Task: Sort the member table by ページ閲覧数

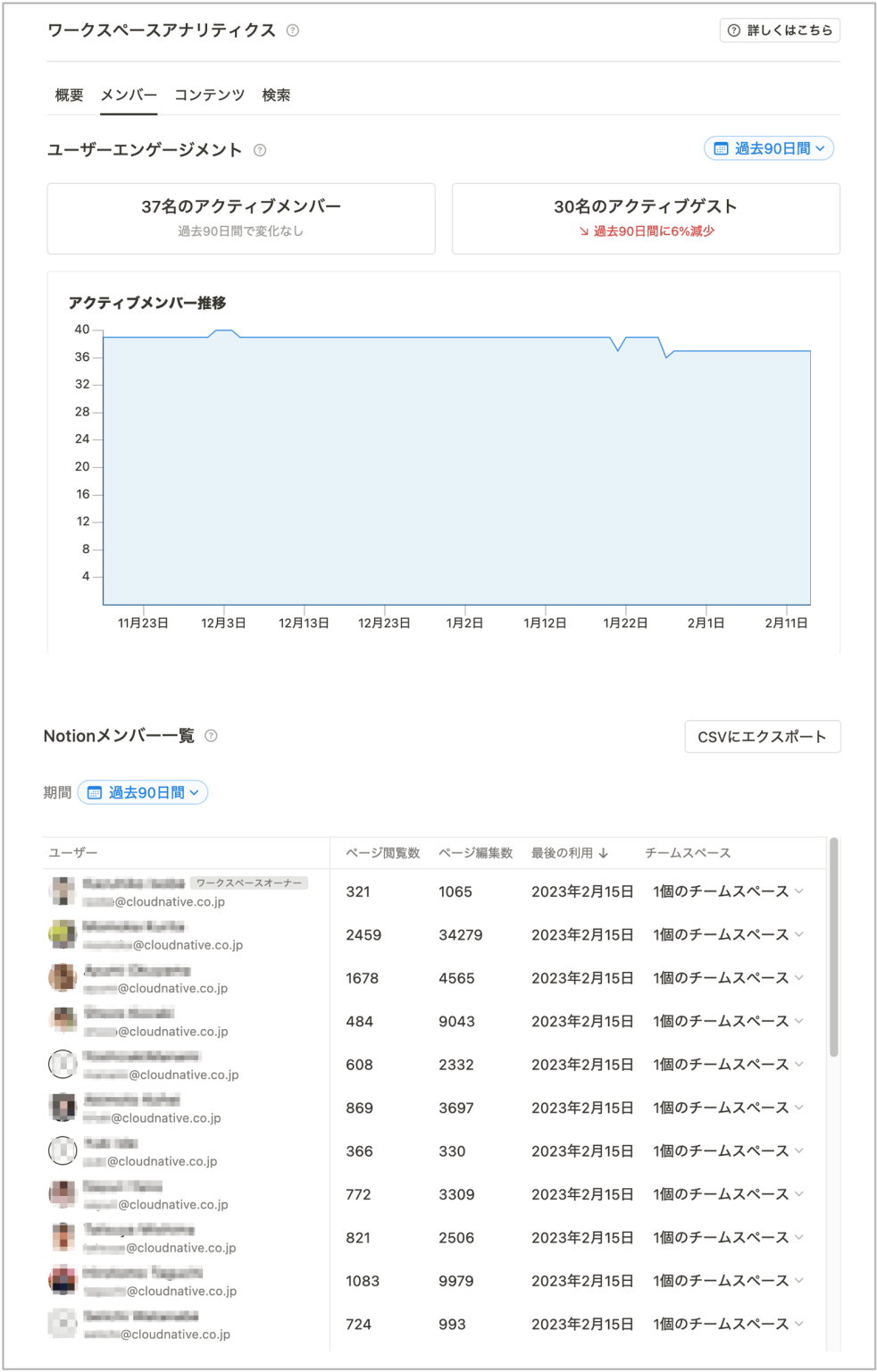Action: coord(382,852)
